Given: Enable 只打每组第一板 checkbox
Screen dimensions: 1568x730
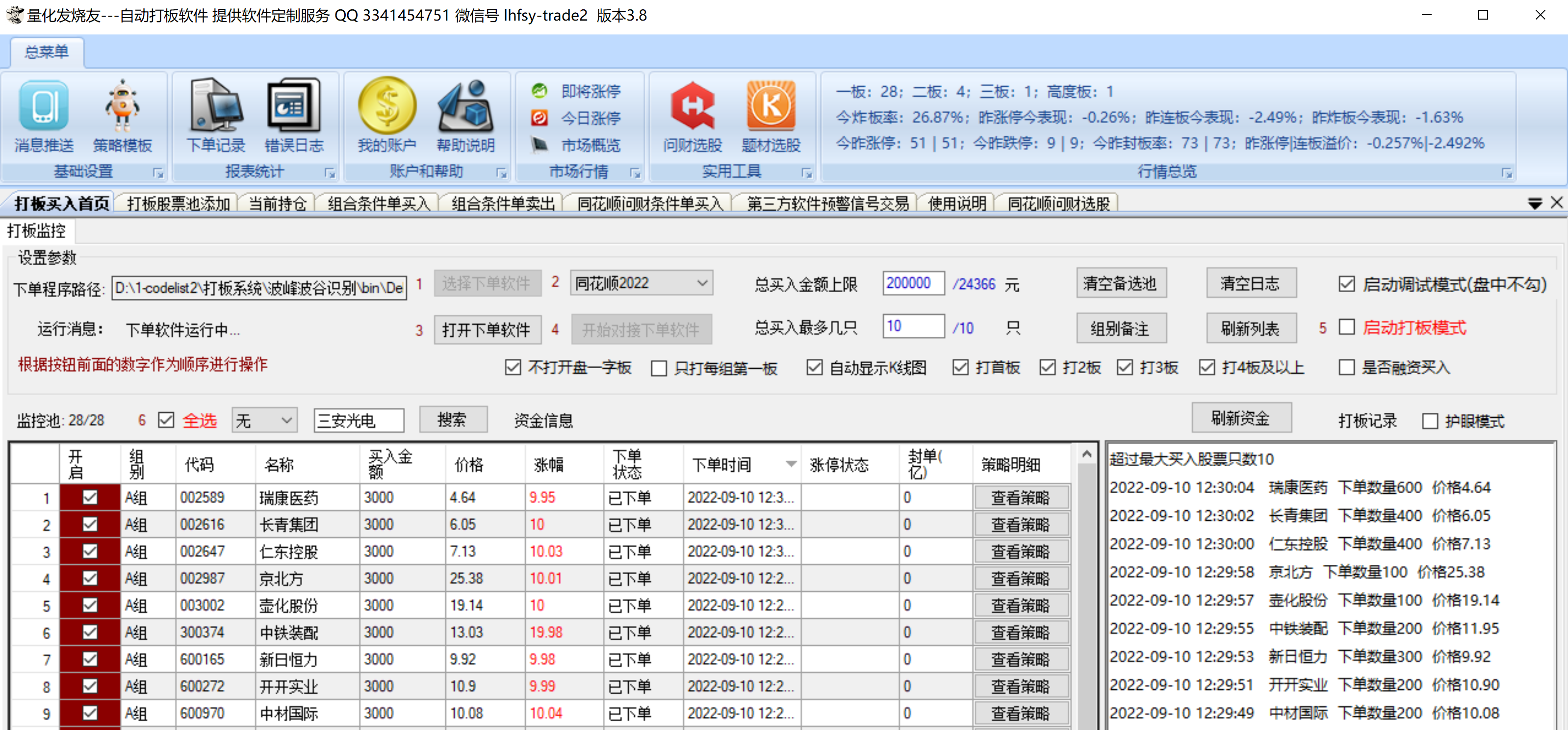Looking at the screenshot, I should click(659, 369).
